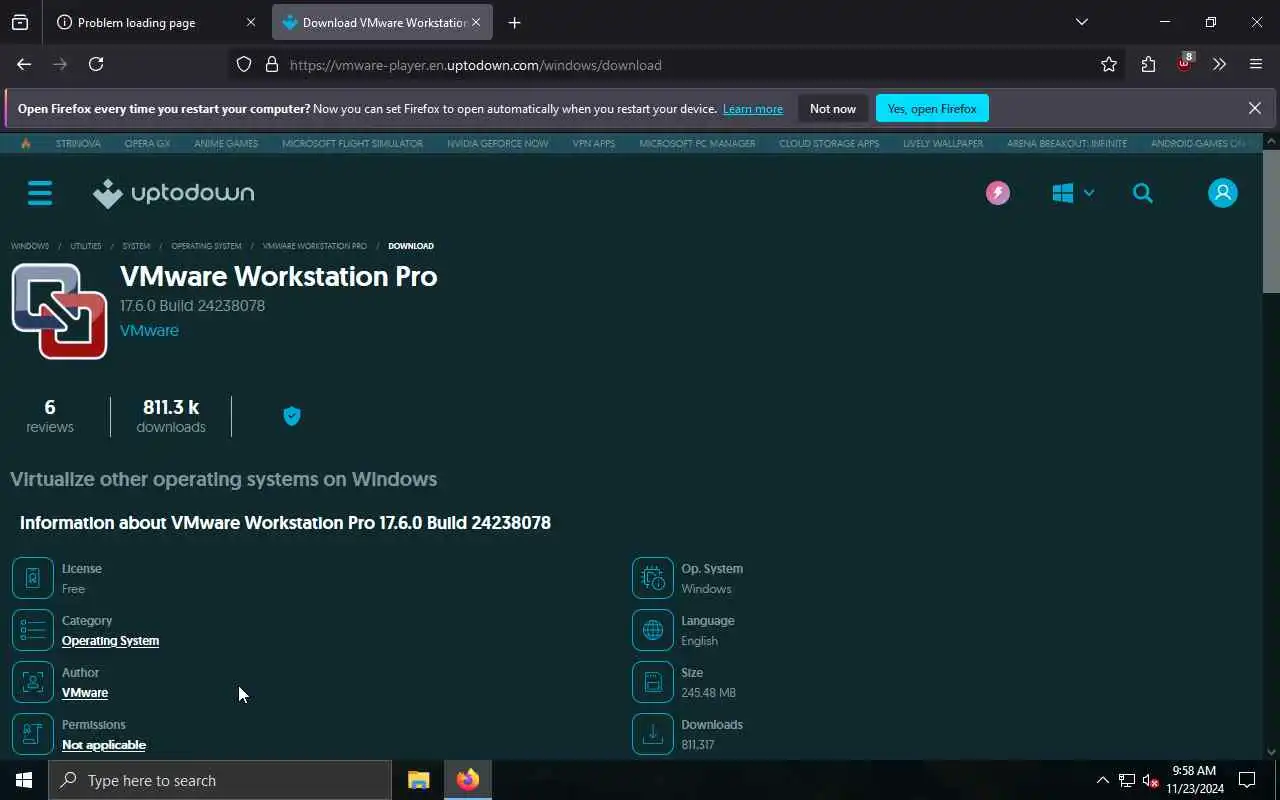Open the Uptodown Turbo lightning icon
The height and width of the screenshot is (800, 1280).
click(x=997, y=193)
